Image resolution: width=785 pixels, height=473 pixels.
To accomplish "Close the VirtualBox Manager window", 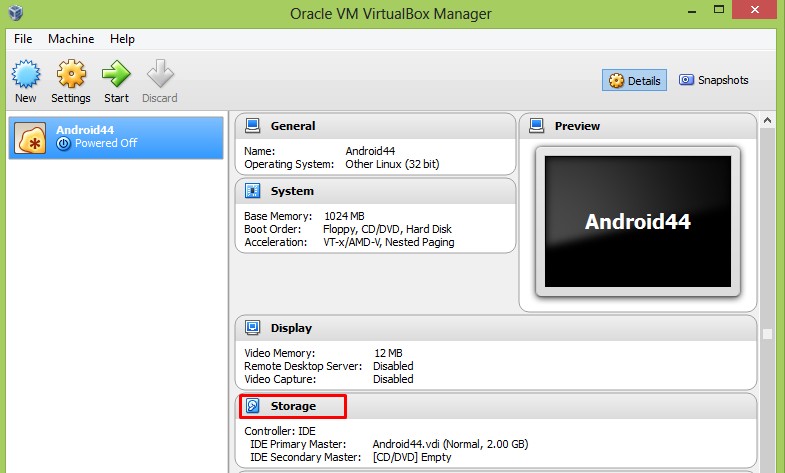I will coord(754,10).
